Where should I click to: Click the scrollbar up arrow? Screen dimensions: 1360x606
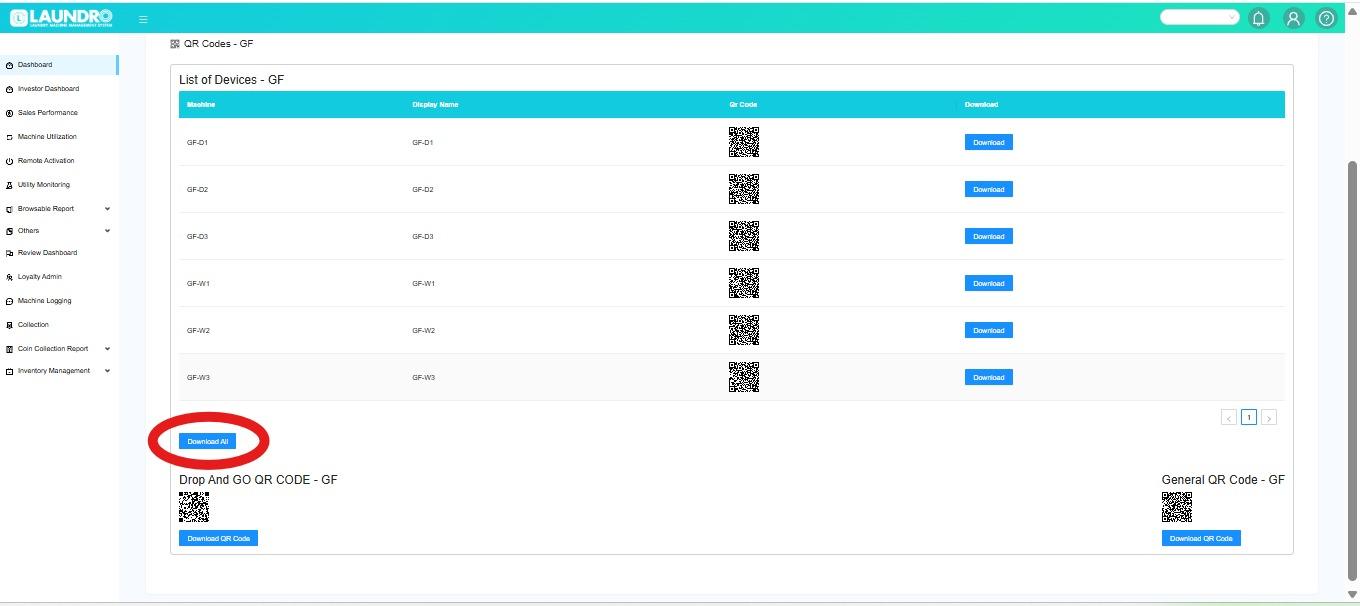pos(1353,10)
